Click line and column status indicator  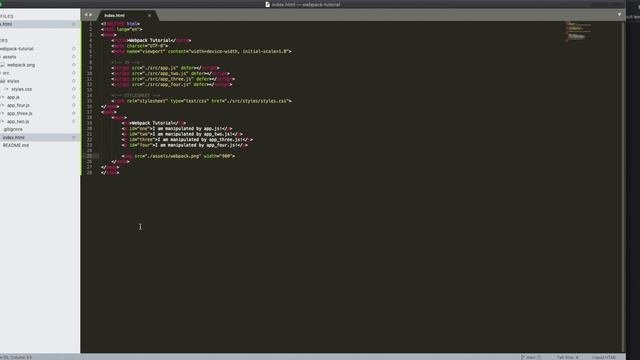16,357
